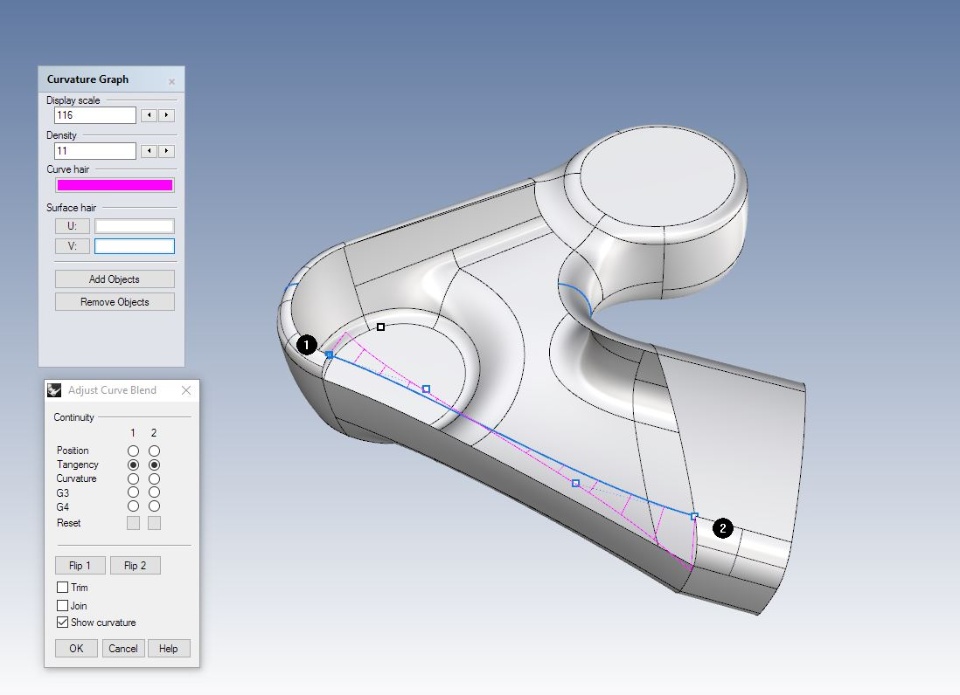The width and height of the screenshot is (960, 695).
Task: Click the Density input field
Action: click(95, 151)
